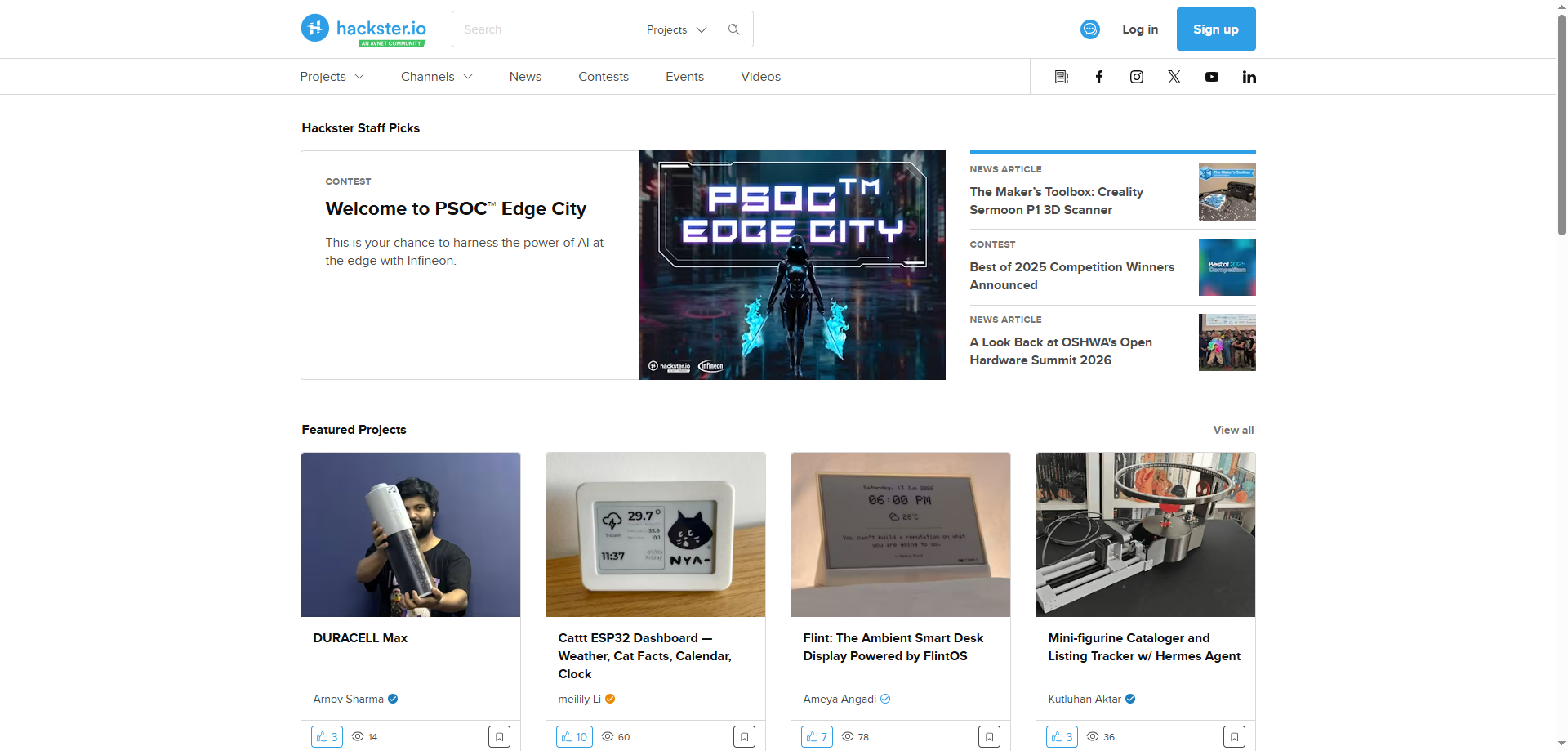Screen dimensions: 1568x751
Task: Like the Flint Smart Desk Display project
Action: coord(817,736)
